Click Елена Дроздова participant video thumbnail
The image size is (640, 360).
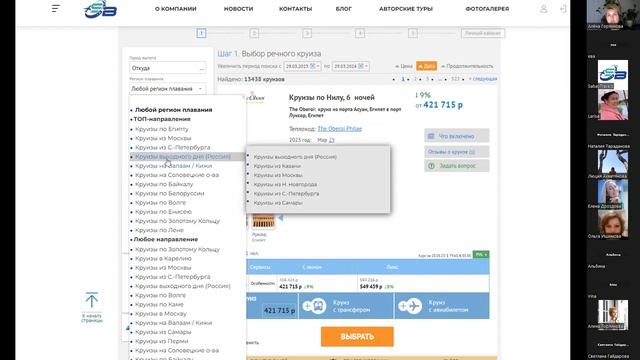613,194
